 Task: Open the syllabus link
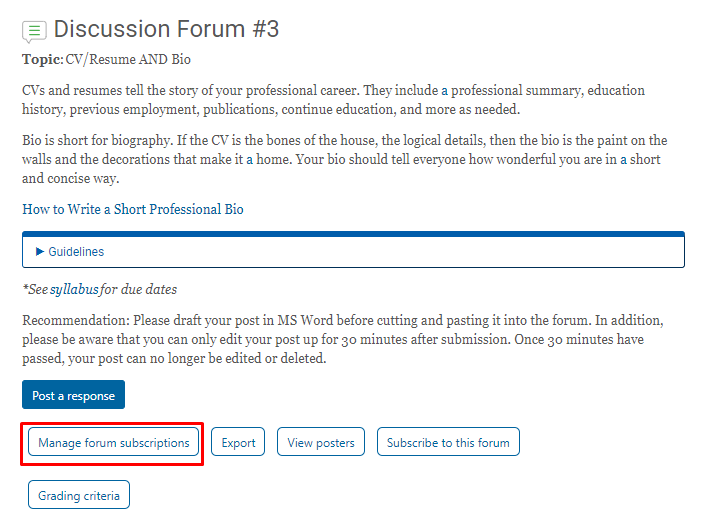pyautogui.click(x=74, y=290)
